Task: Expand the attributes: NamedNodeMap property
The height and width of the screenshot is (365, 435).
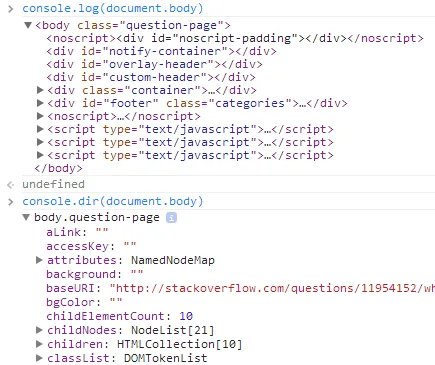Action: (x=39, y=260)
